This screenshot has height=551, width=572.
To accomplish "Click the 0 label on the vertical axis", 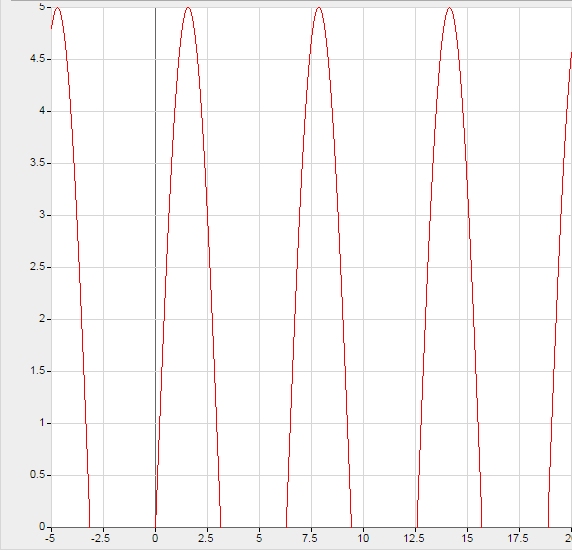I will (42, 527).
